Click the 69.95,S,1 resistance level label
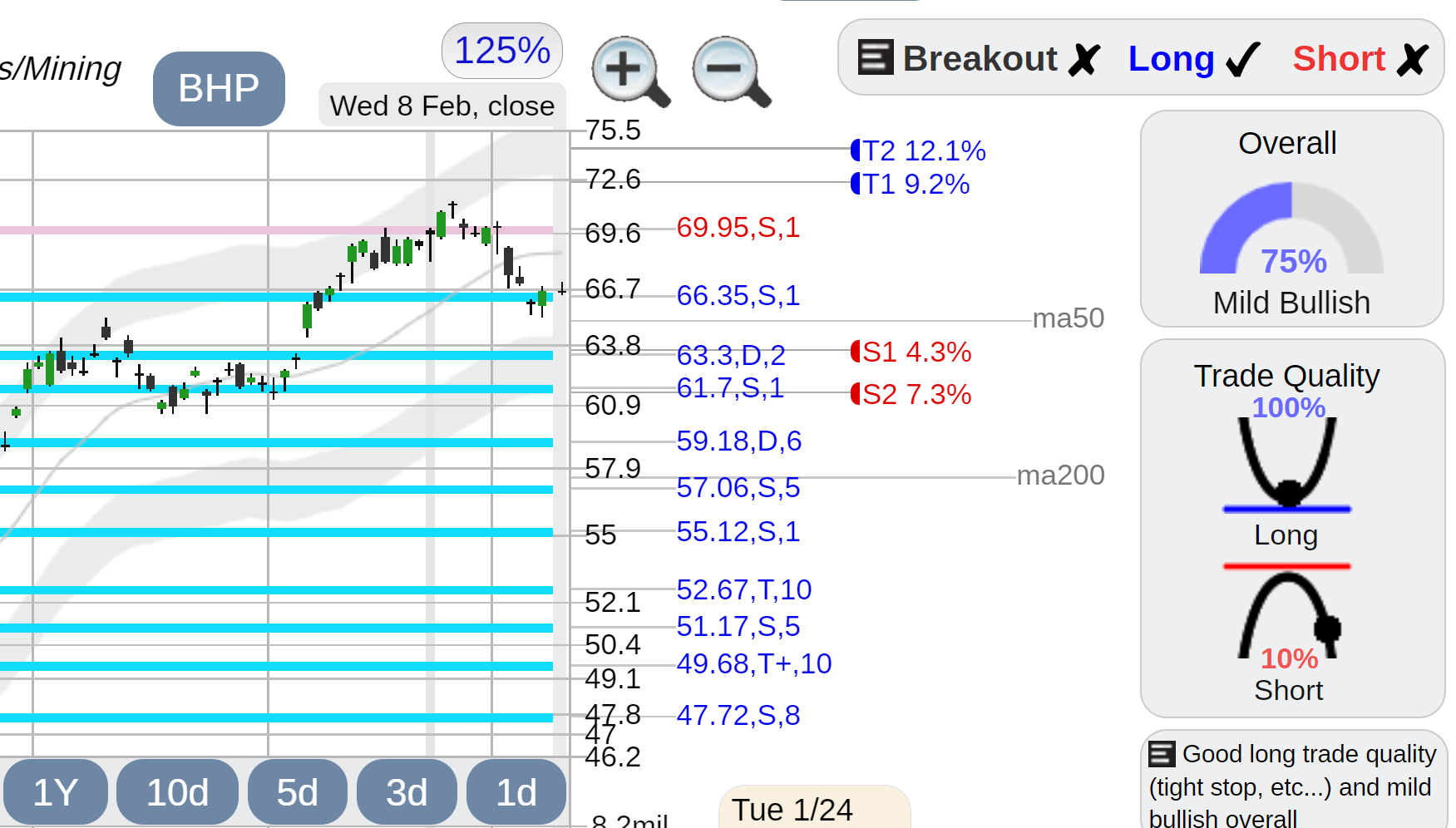 click(738, 227)
